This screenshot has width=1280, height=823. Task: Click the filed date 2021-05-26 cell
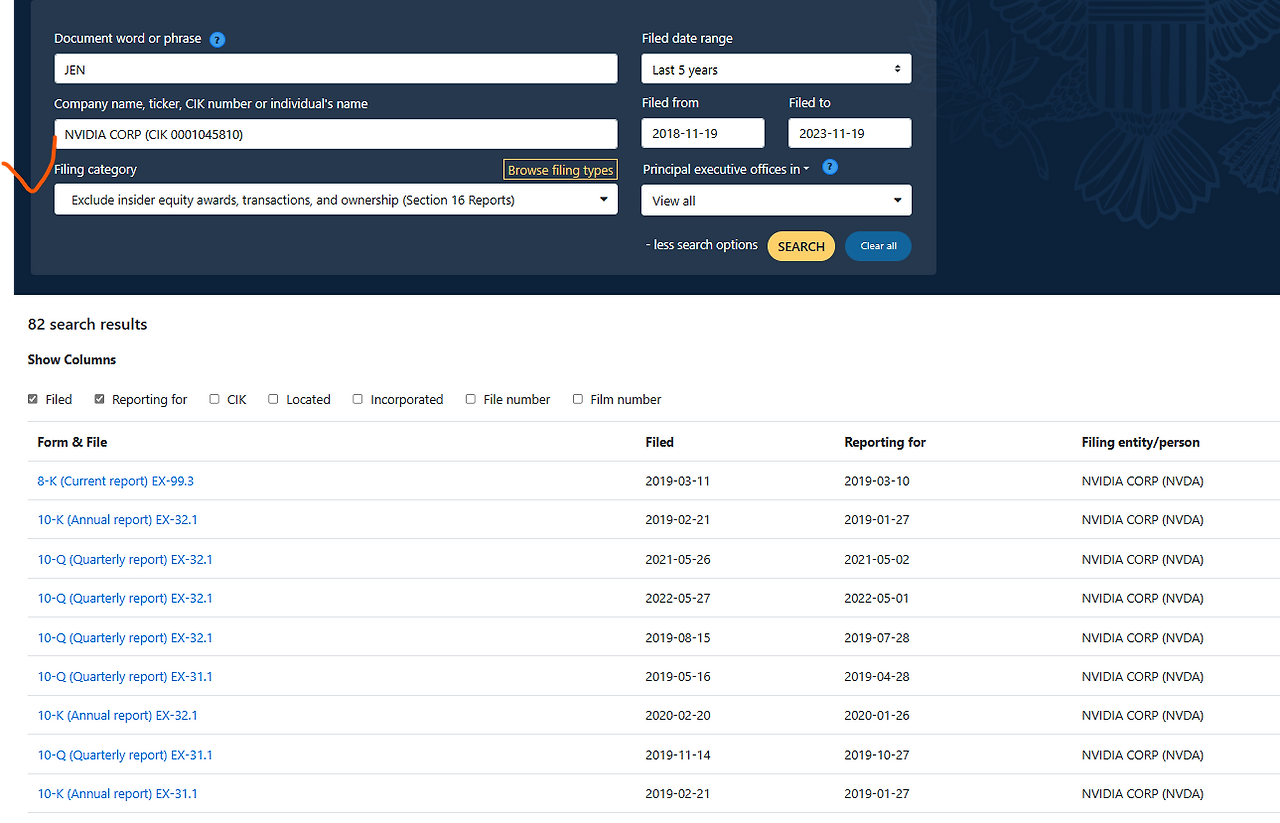pos(678,559)
